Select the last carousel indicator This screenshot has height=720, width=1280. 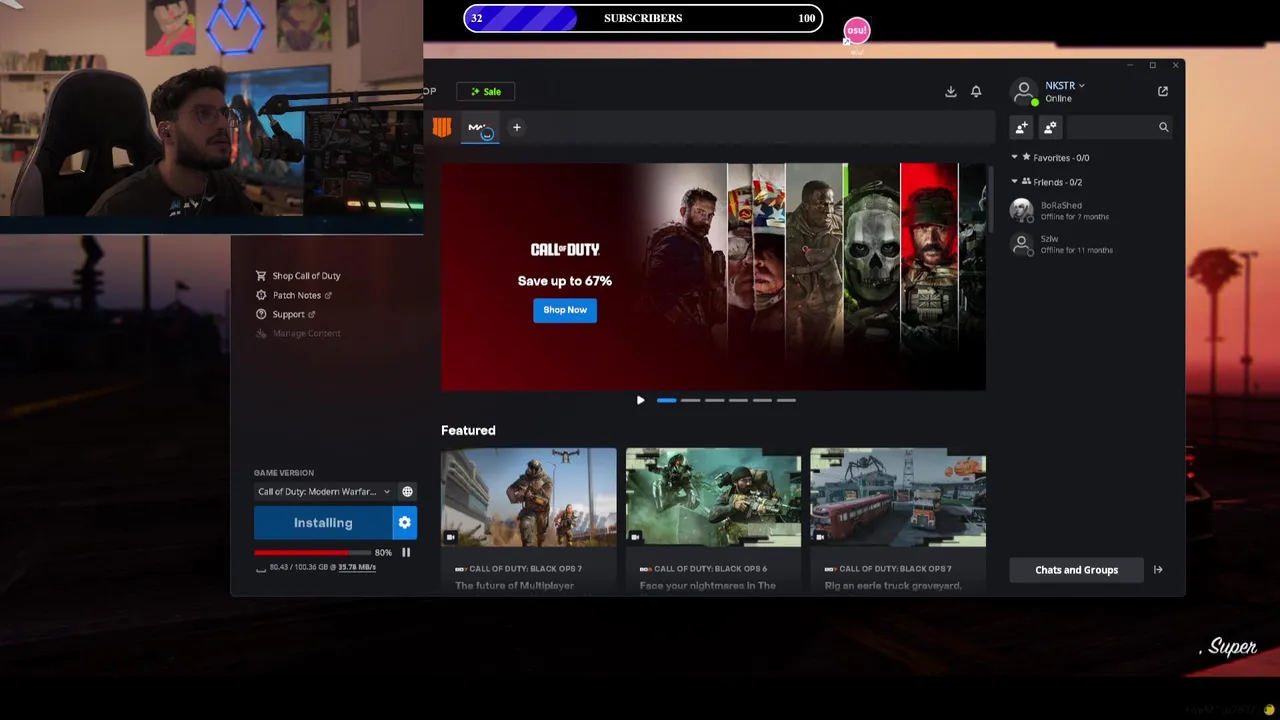(786, 400)
